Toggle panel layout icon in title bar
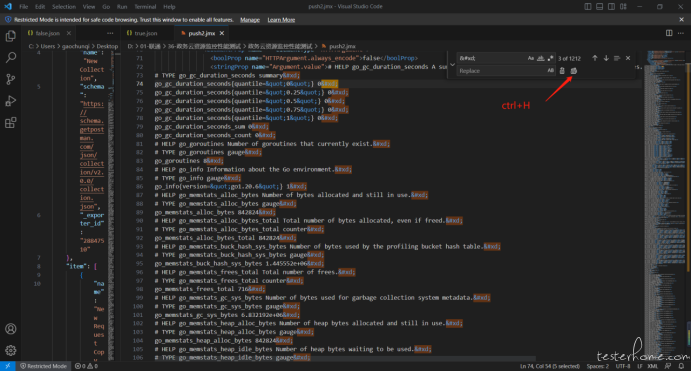The height and width of the screenshot is (371, 692). click(599, 7)
